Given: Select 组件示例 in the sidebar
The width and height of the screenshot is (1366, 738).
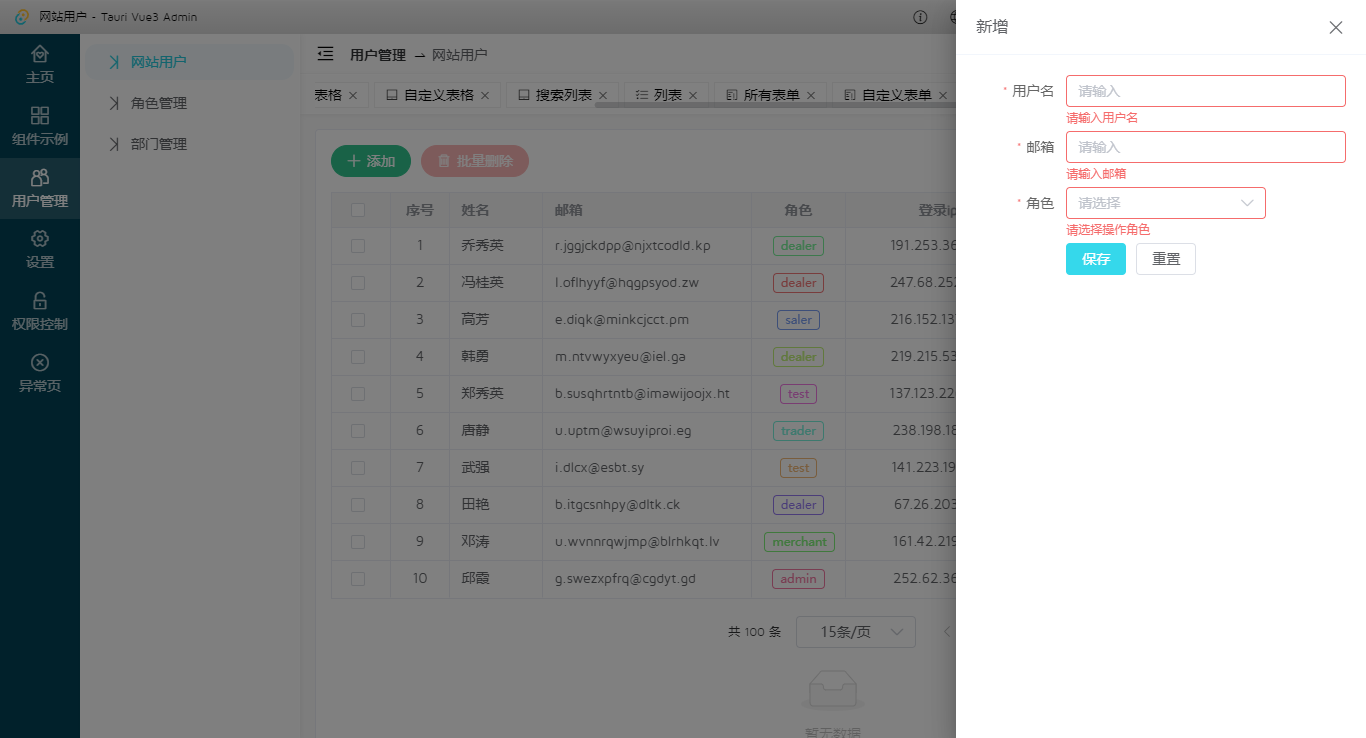Looking at the screenshot, I should tap(40, 125).
